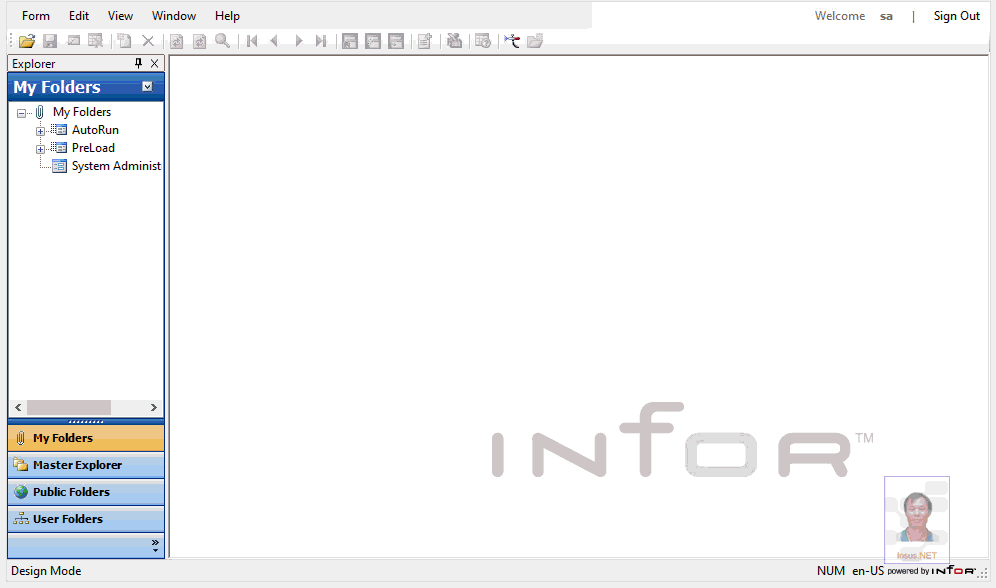The height and width of the screenshot is (588, 996).
Task: Go to first record toolbar arrow
Action: click(x=252, y=41)
